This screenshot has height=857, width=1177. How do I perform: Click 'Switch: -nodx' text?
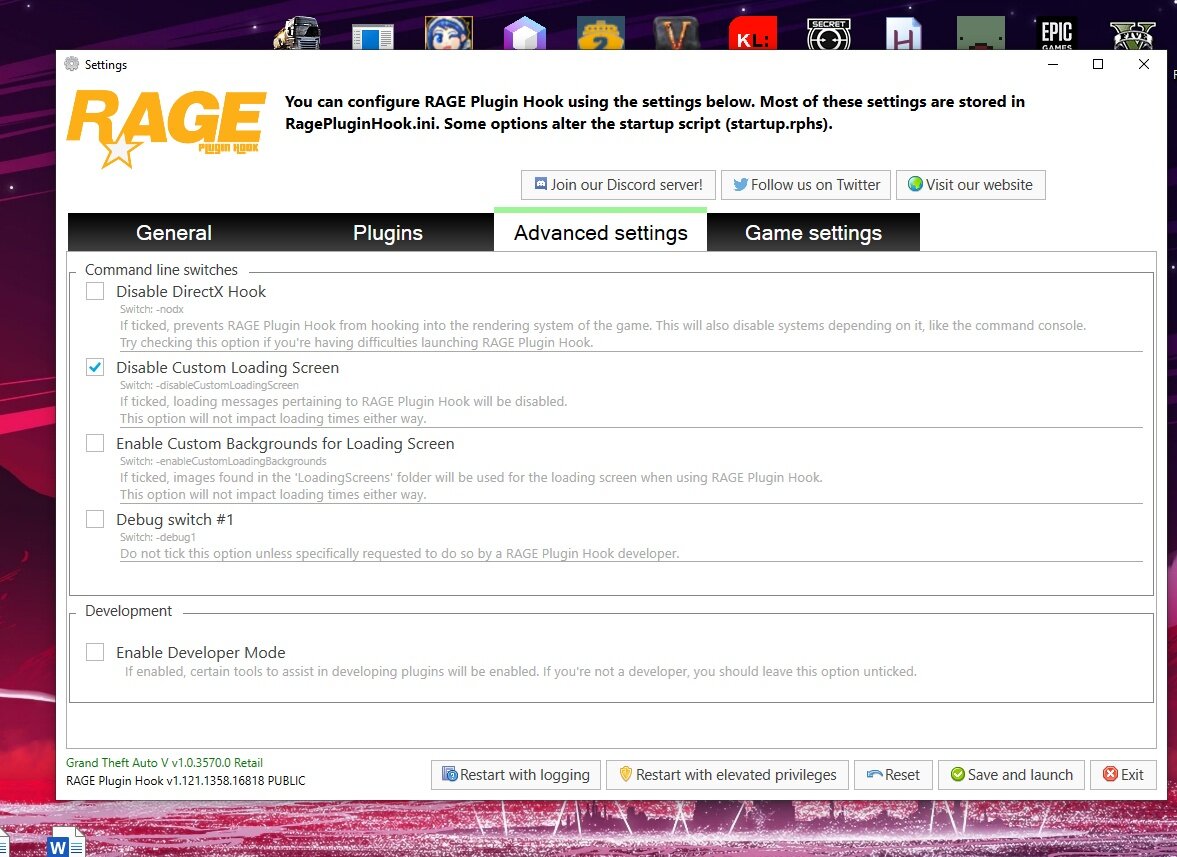tap(152, 309)
